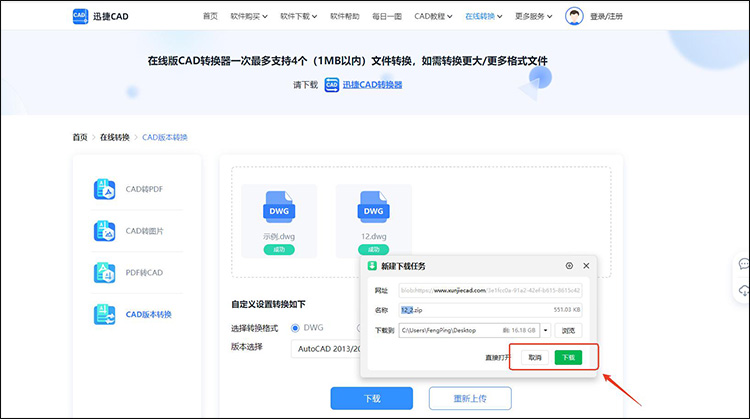Click the 重新上传 button

click(x=470, y=398)
